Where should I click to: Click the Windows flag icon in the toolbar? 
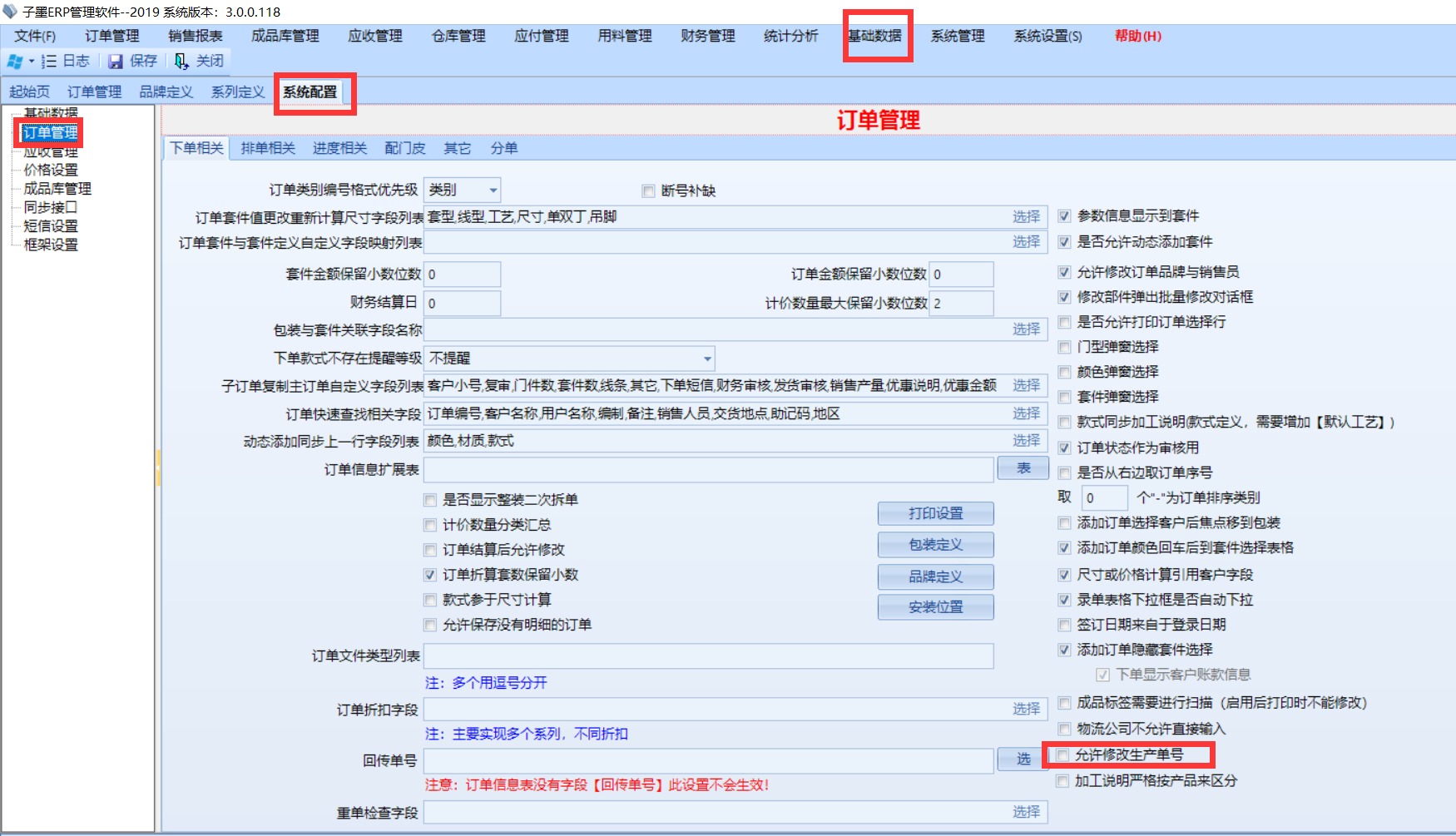[15, 61]
